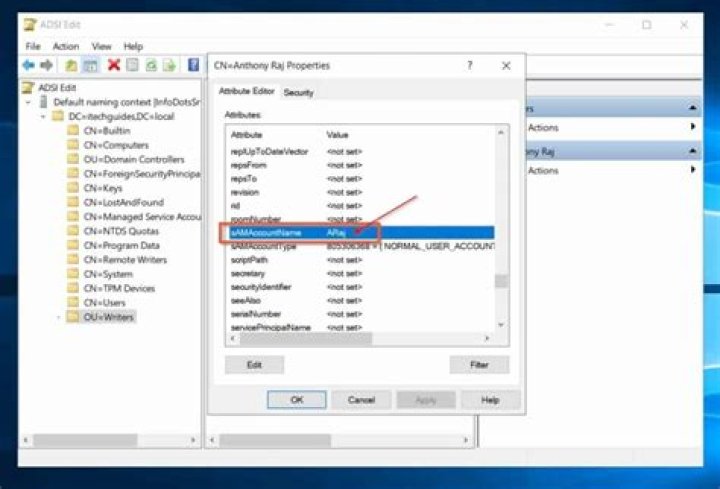Click the folder icon beside OU=Domain Controllers
The image size is (720, 489).
(x=73, y=159)
